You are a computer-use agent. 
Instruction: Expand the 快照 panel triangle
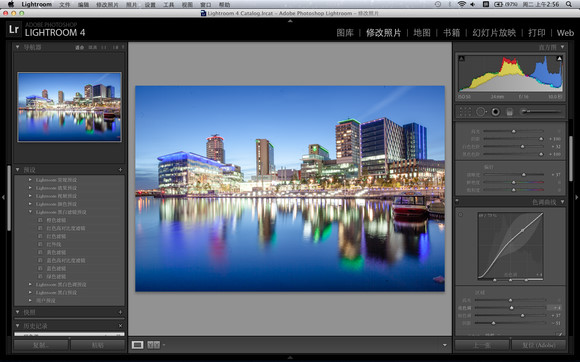[17, 312]
